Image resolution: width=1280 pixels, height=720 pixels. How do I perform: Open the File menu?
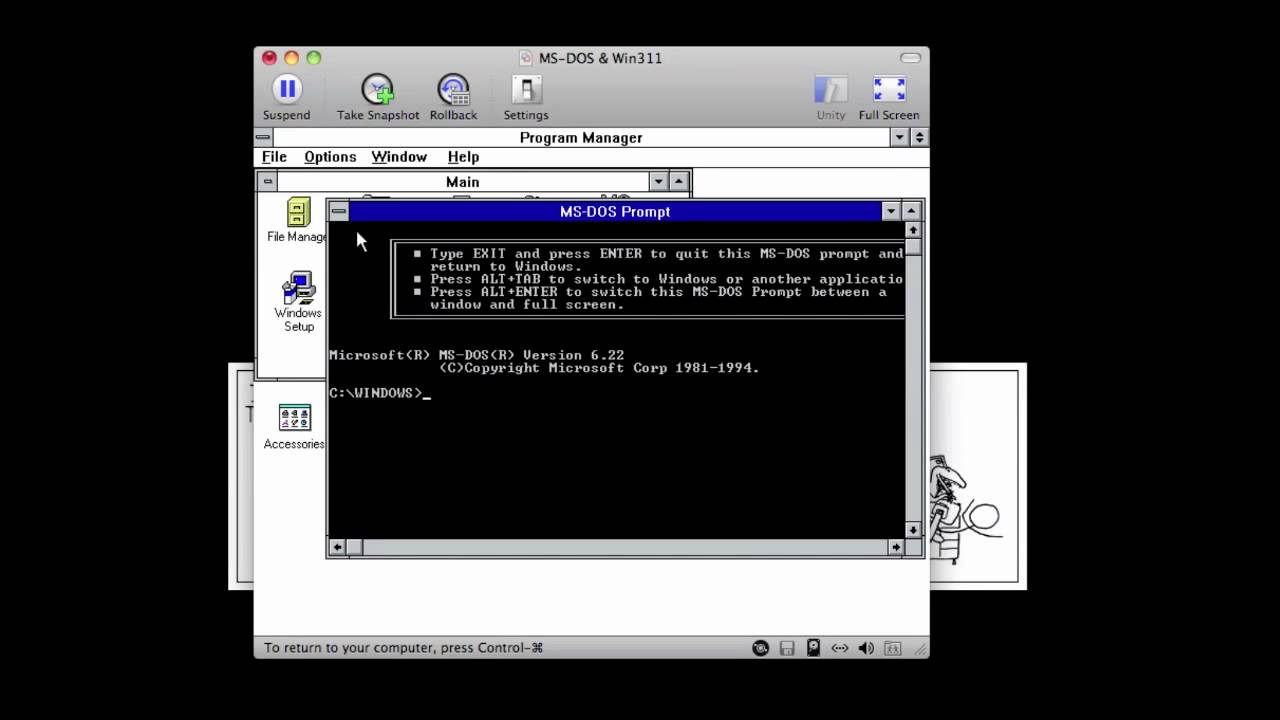click(x=274, y=157)
